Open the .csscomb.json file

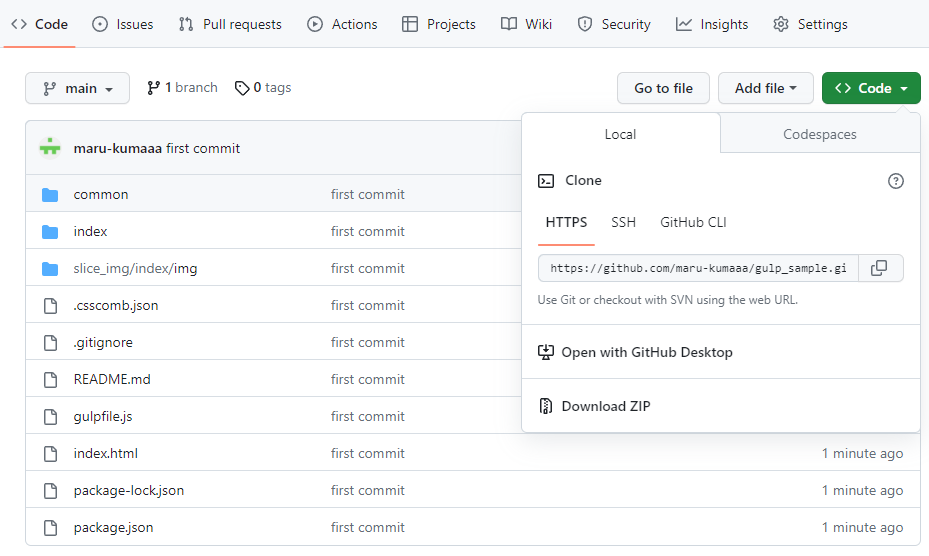116,305
